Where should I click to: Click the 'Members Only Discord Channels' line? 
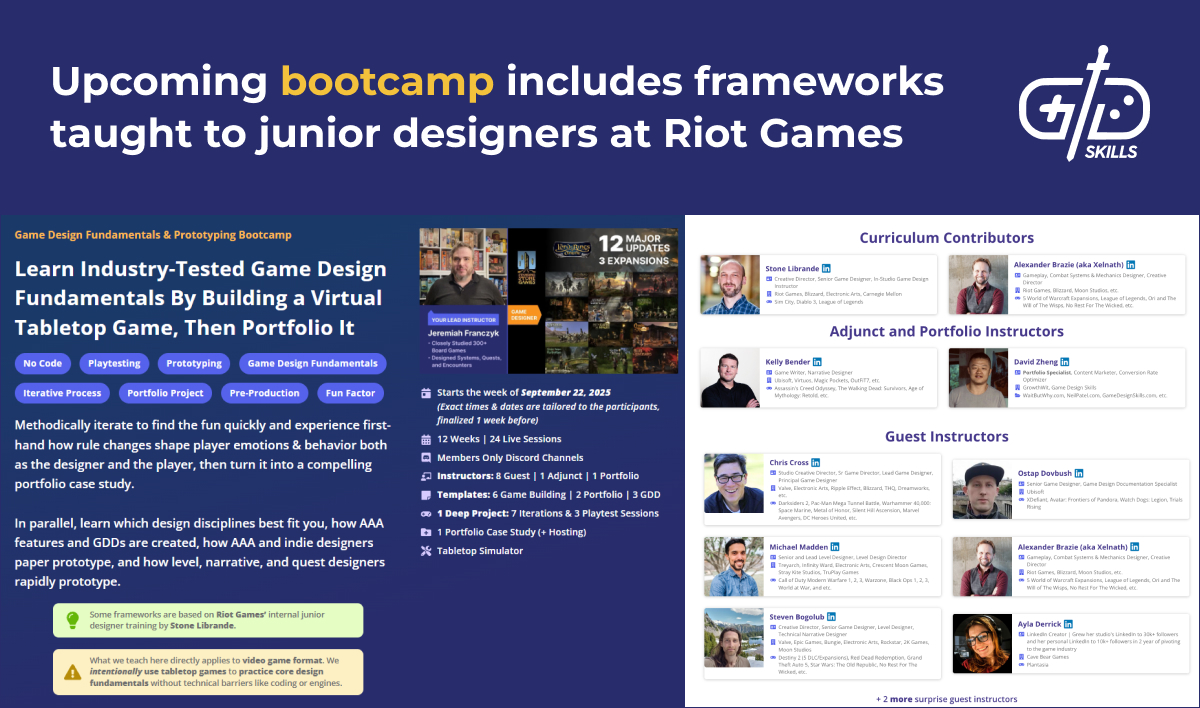pos(508,458)
